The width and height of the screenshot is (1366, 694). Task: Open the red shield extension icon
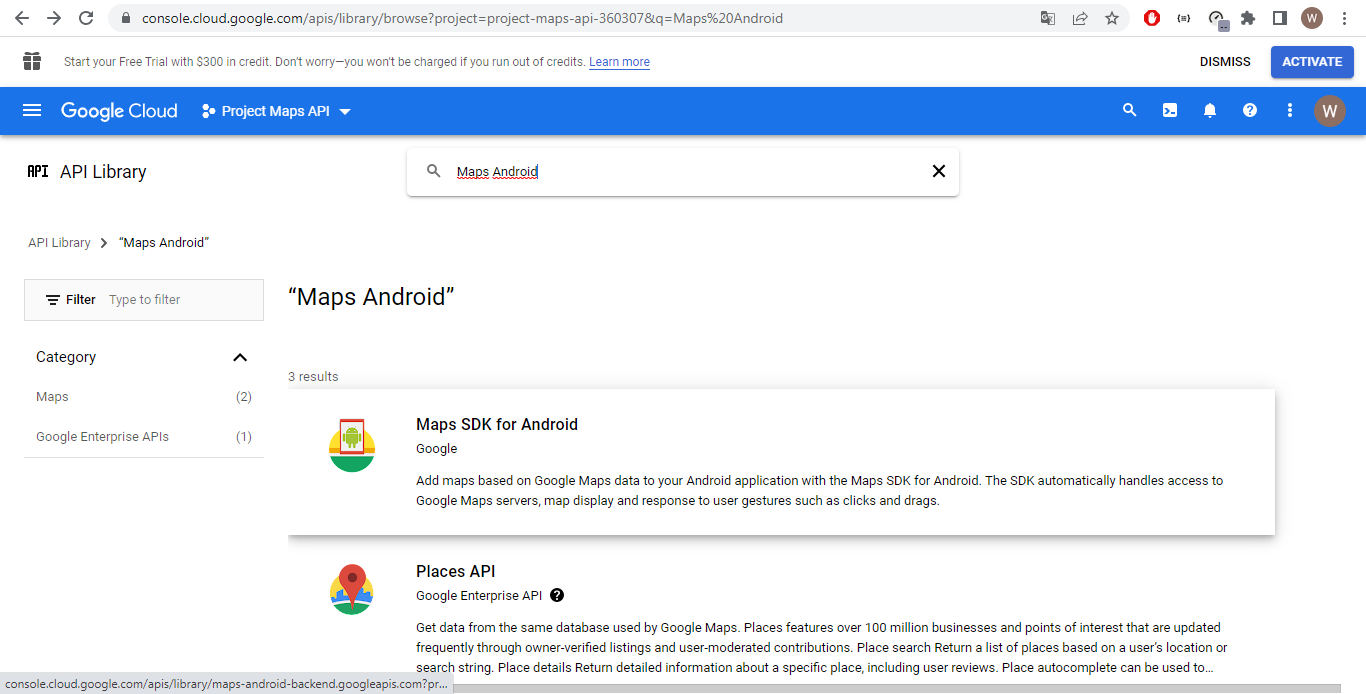point(1152,18)
